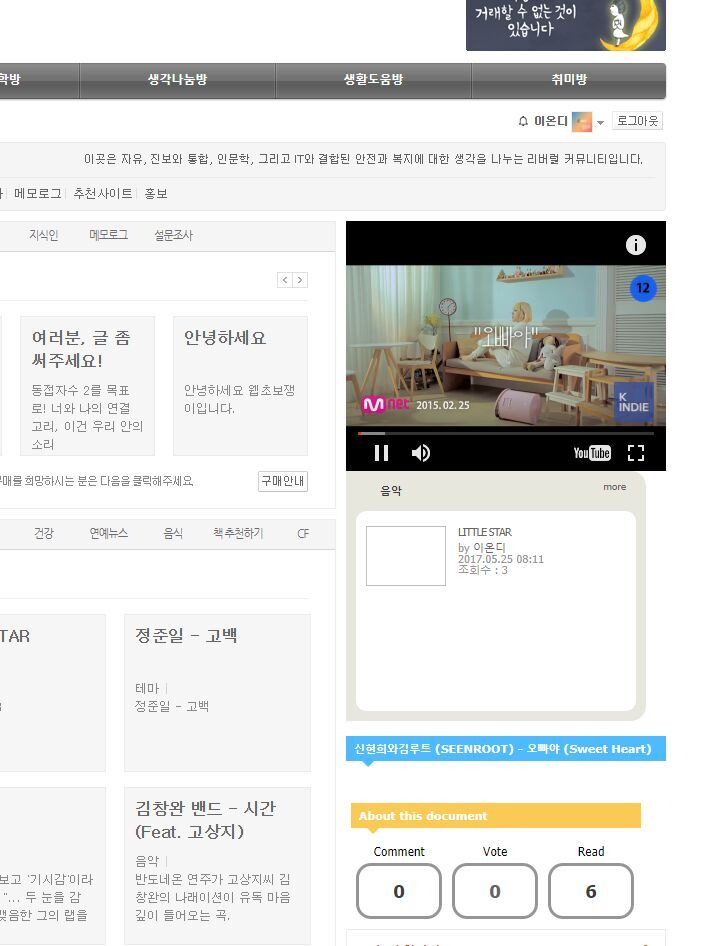Open 취미방 menu

pyautogui.click(x=569, y=80)
